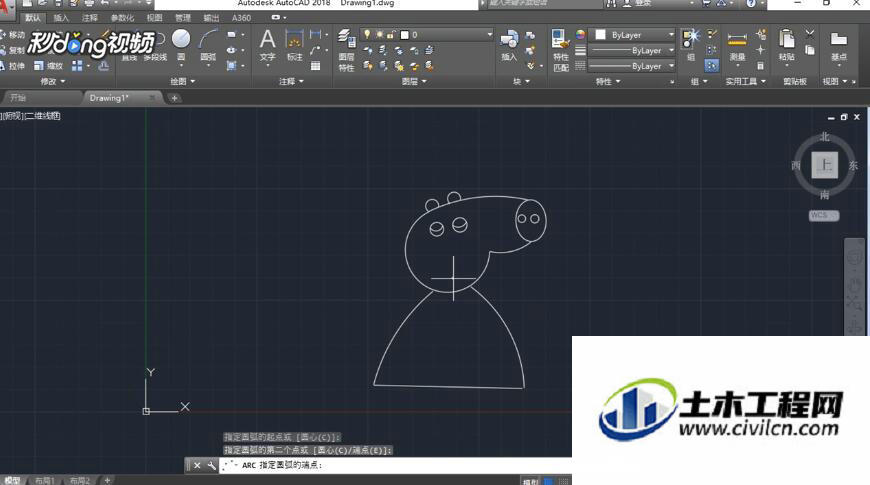Select the Scale (缩放) tool
Screen dimensions: 870x485
click(x=48, y=66)
